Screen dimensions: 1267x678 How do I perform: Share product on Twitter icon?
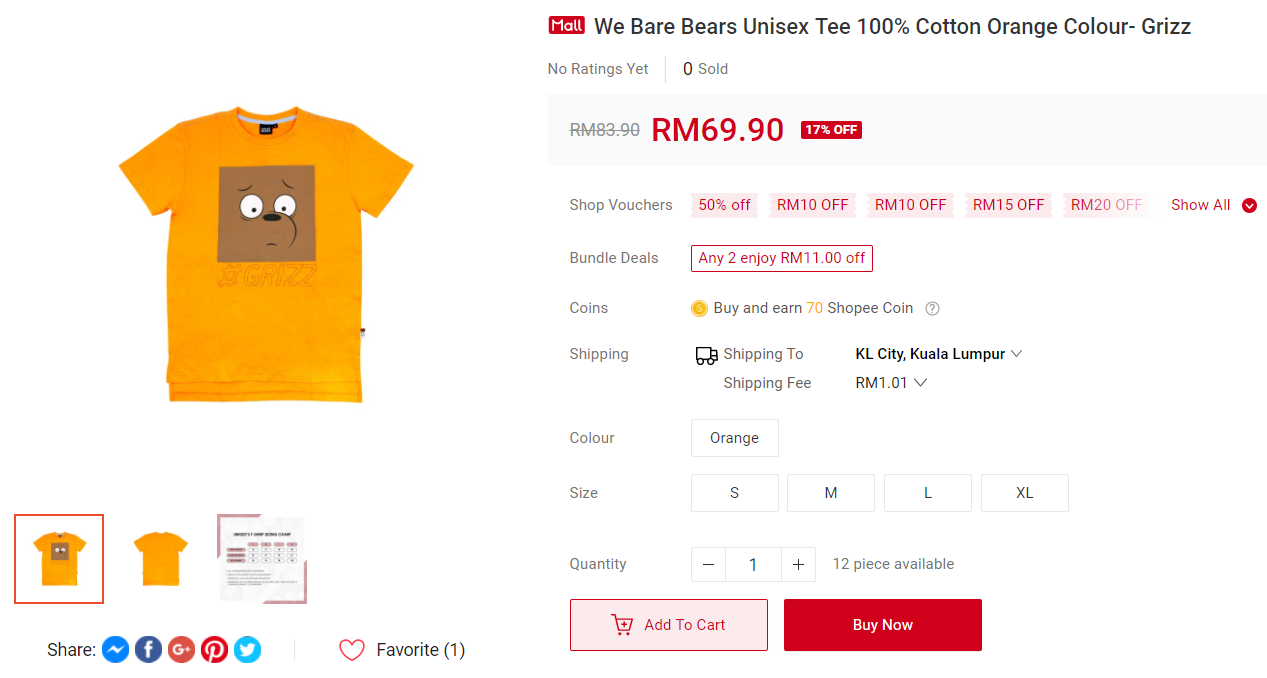tap(247, 650)
